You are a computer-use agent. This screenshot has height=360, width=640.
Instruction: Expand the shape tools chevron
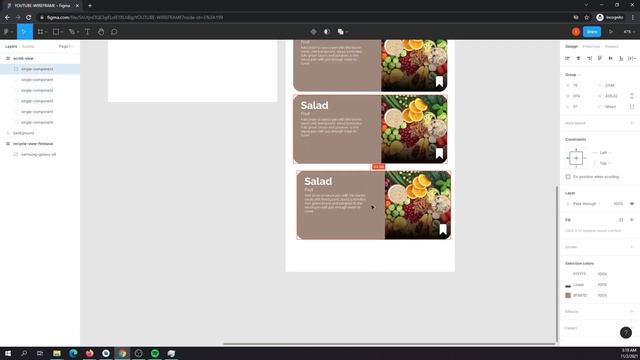click(x=62, y=32)
